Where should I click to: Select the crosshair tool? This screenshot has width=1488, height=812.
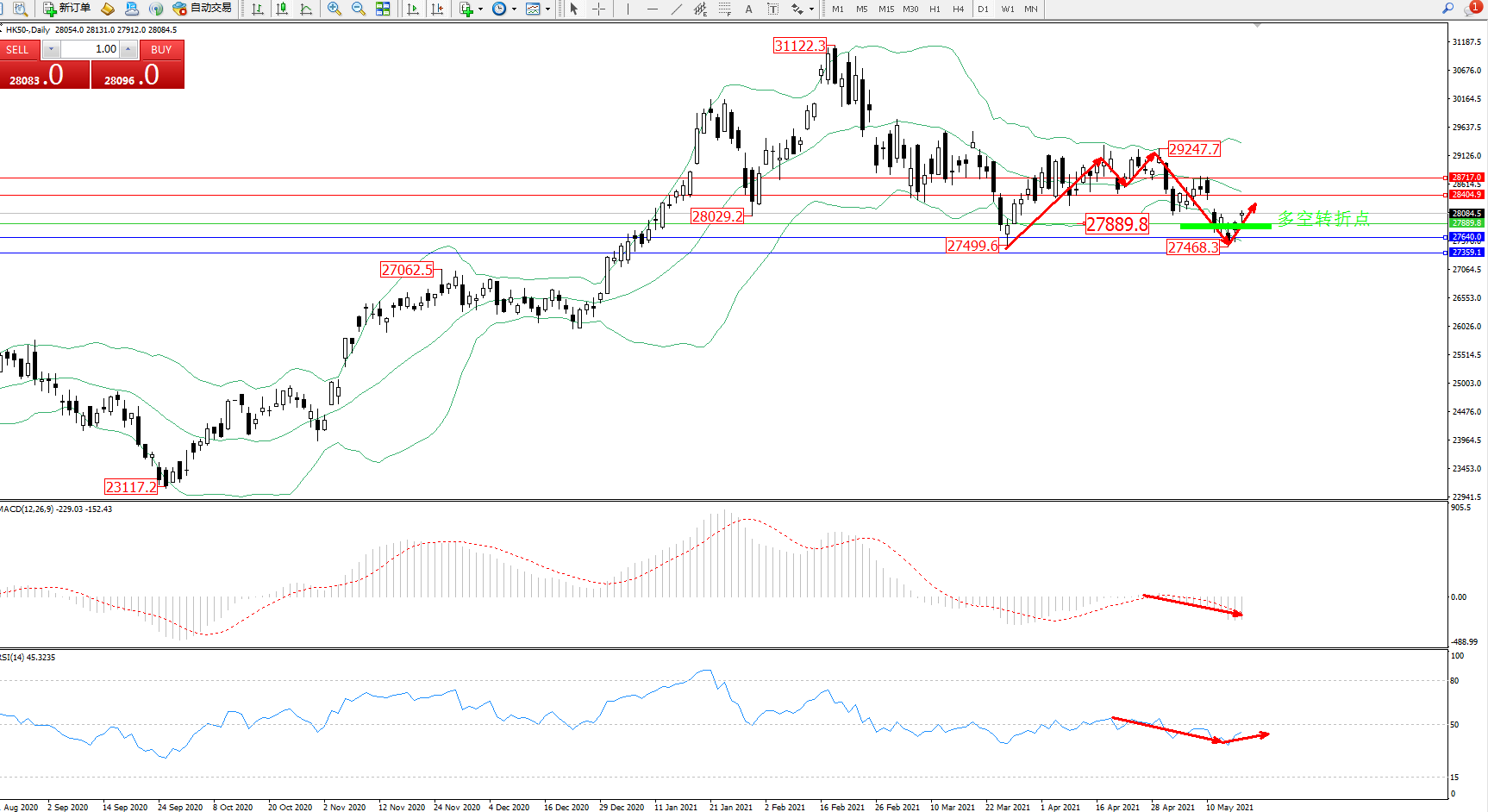click(x=598, y=9)
